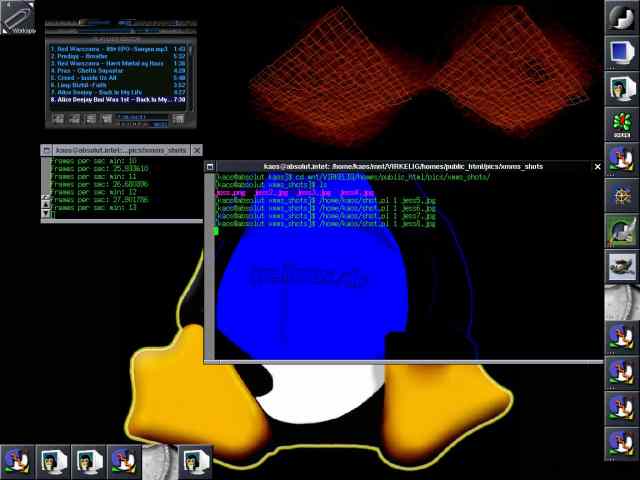Open the GIMP Wilber mascot dock icon

click(x=622, y=267)
